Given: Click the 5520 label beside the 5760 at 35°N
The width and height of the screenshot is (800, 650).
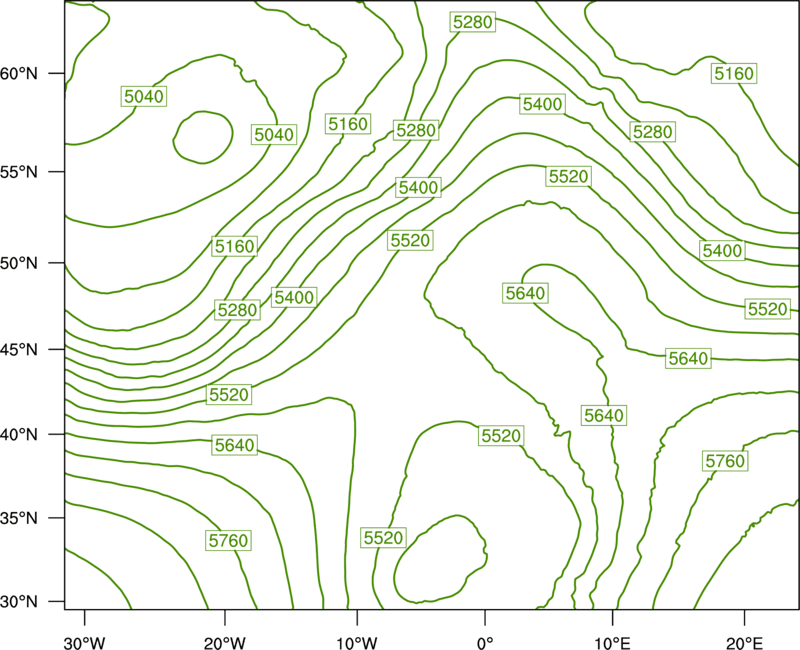Looking at the screenshot, I should click(384, 538).
